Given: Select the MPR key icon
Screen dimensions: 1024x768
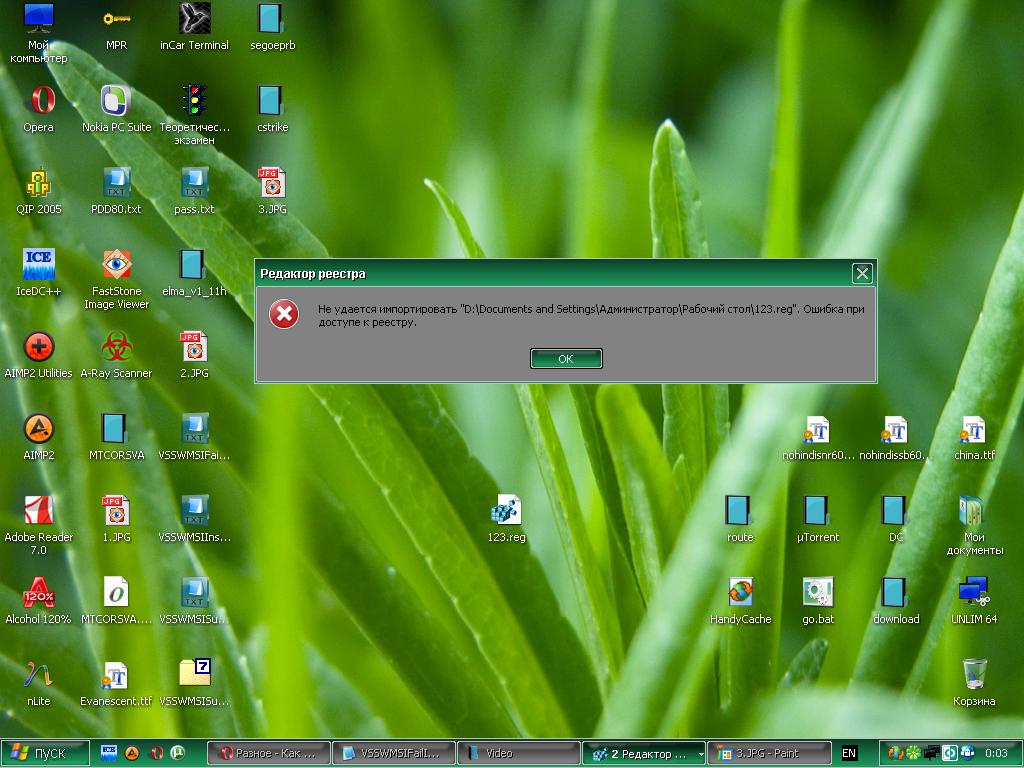Looking at the screenshot, I should pyautogui.click(x=116, y=27).
